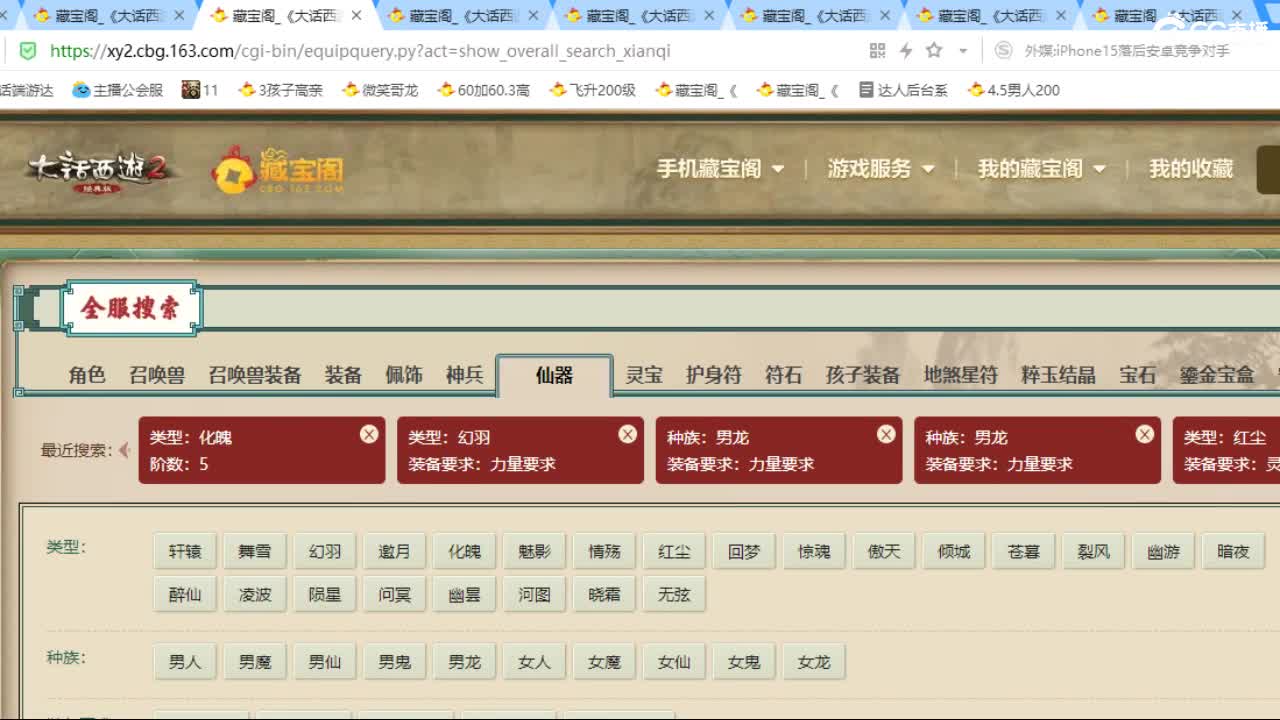The image size is (1280, 720).
Task: Remove recent search 类型:化魄 阶数:5
Action: click(369, 434)
